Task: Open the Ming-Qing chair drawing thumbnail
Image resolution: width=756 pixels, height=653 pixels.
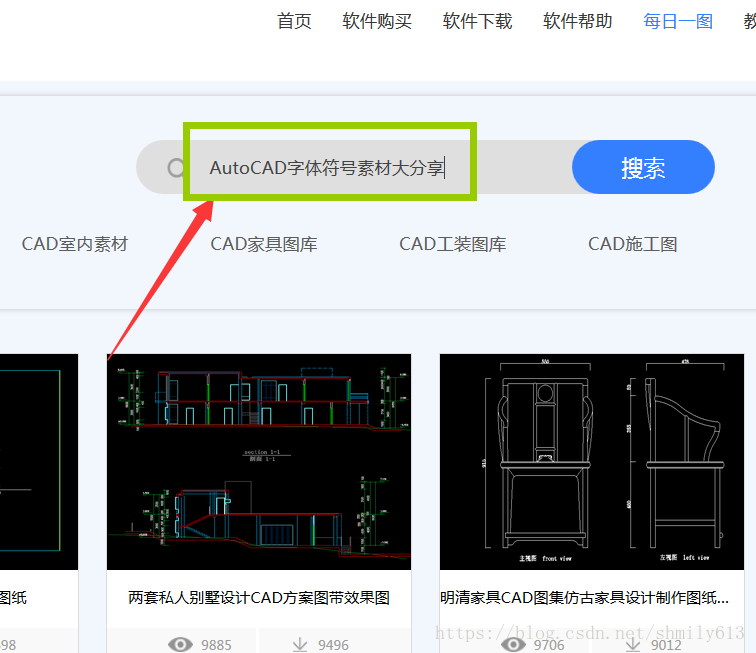Action: pos(592,462)
